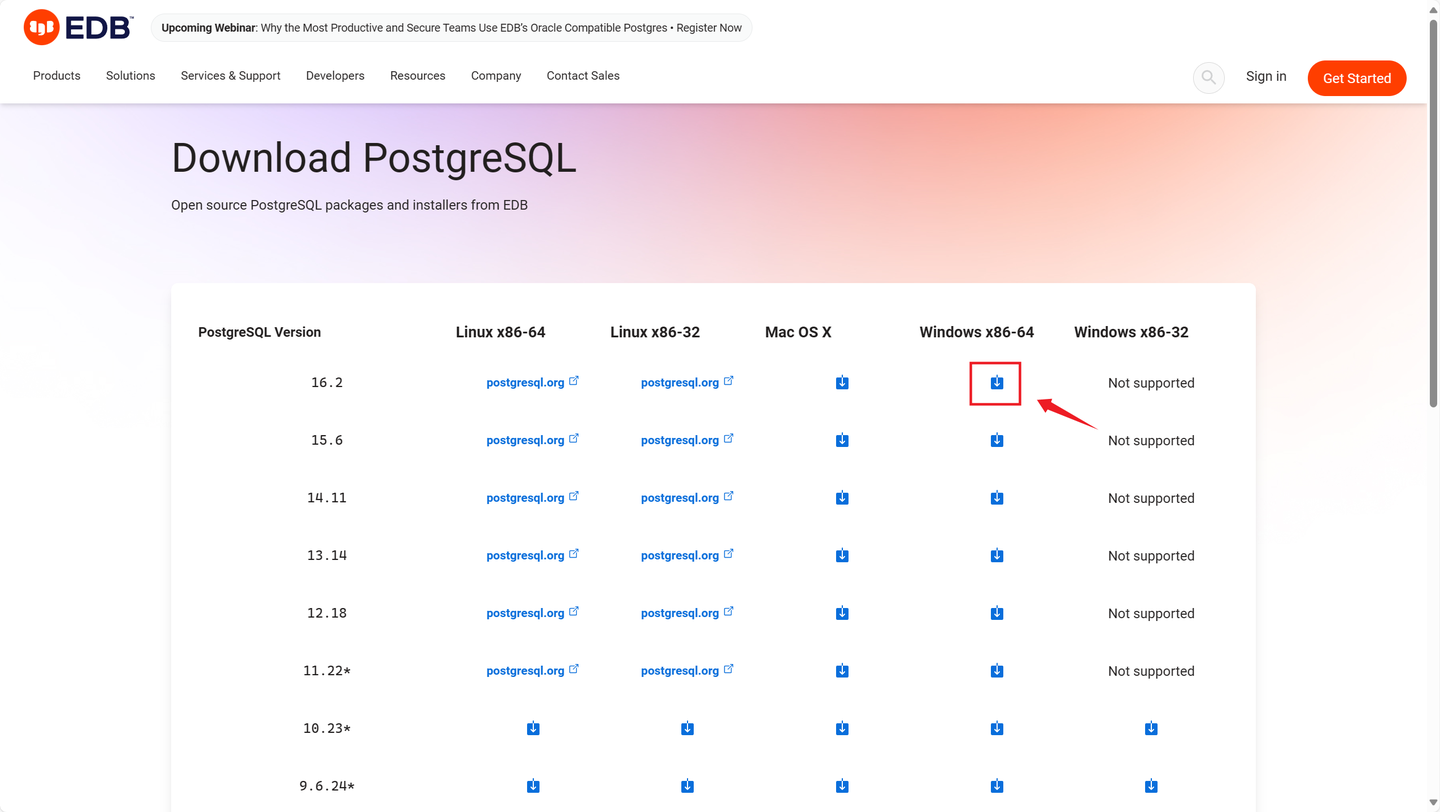Open postgresql.org link for 14.11 Linux x86-64
Screen dimensions: 1440x812
pyautogui.click(x=533, y=498)
